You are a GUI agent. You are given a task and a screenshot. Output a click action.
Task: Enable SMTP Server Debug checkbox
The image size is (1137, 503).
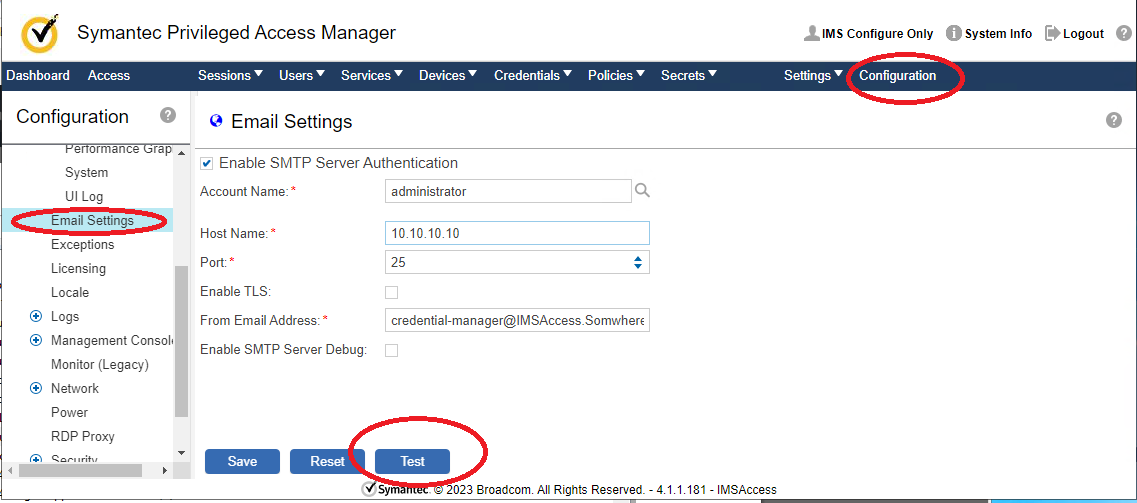pos(392,350)
